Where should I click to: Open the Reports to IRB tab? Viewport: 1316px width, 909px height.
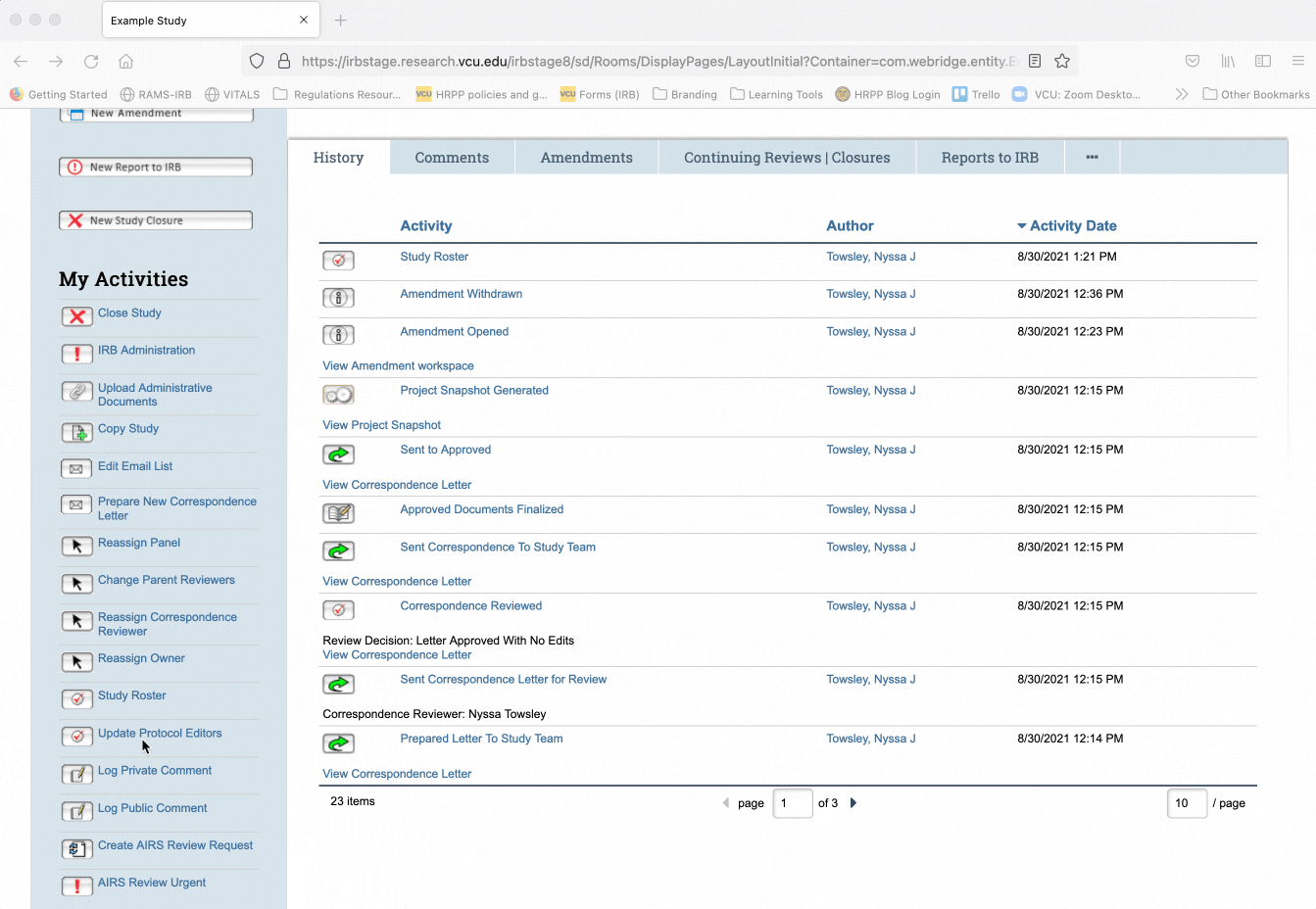[990, 158]
